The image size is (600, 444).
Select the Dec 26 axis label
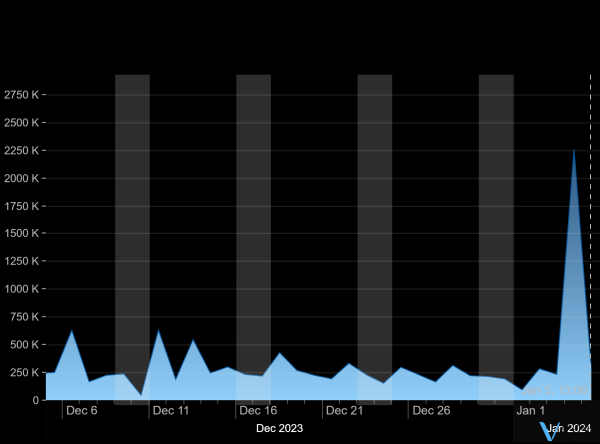pyautogui.click(x=431, y=411)
